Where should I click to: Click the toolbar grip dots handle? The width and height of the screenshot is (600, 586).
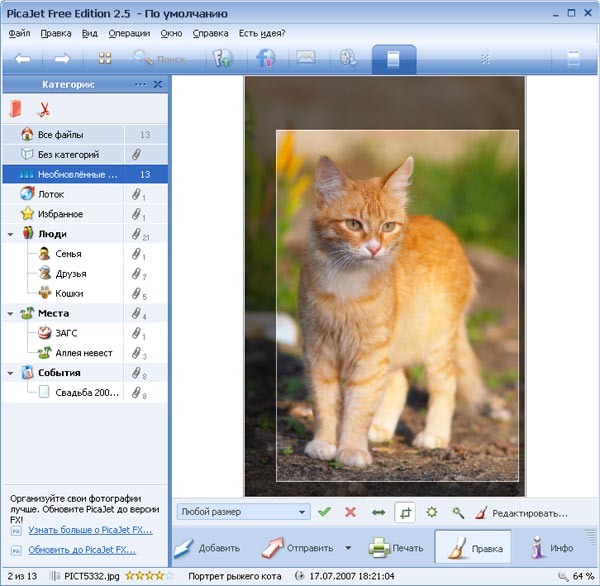coord(485,59)
